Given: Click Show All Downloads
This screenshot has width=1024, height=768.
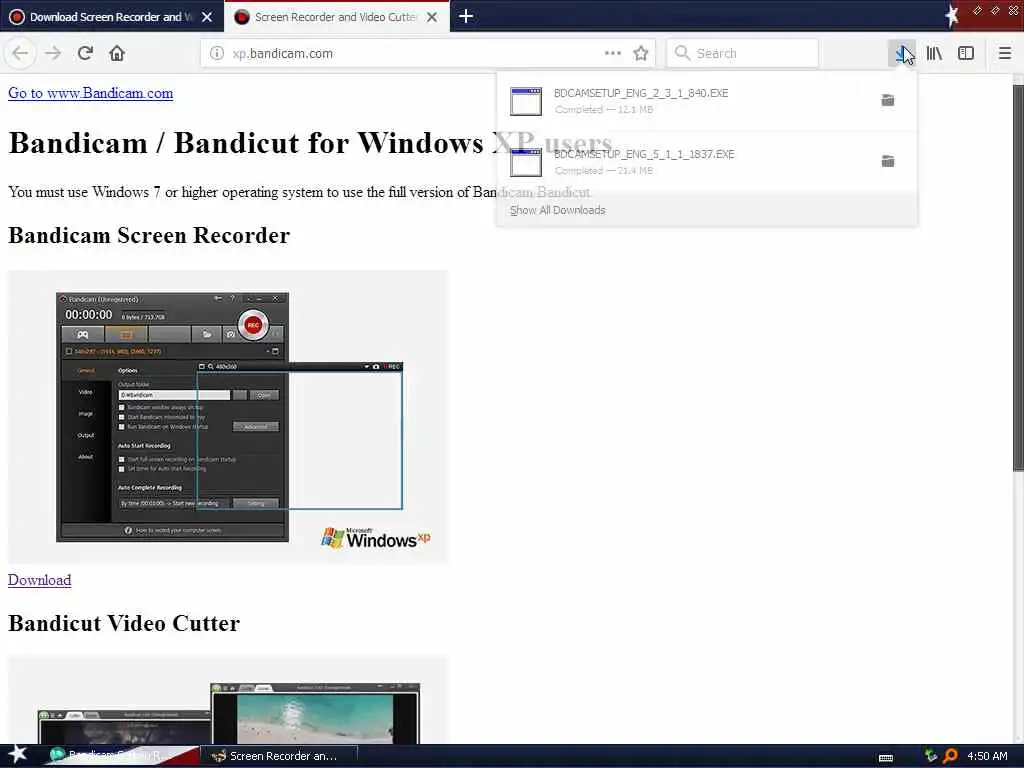Looking at the screenshot, I should click(558, 210).
